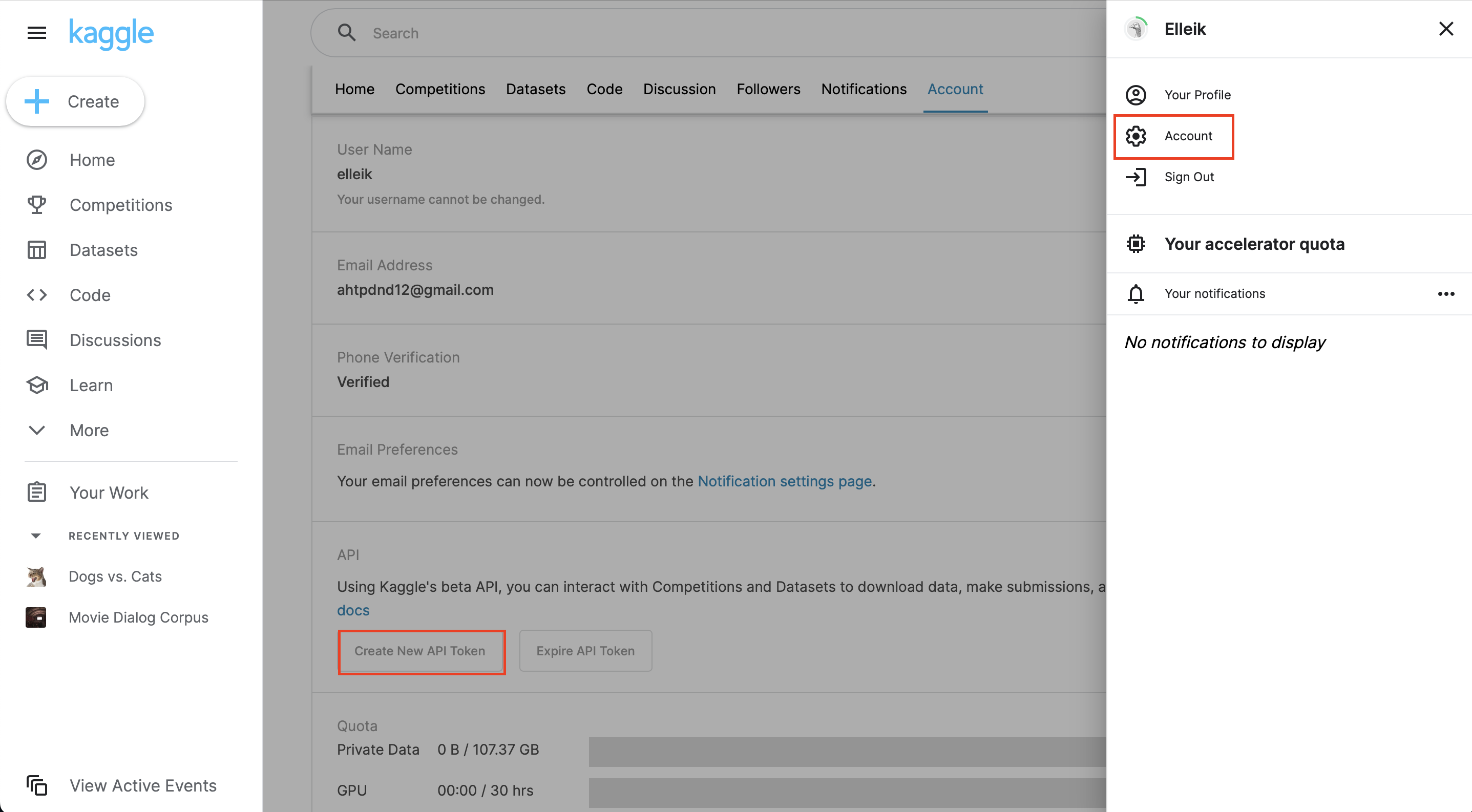This screenshot has height=812, width=1472.
Task: Open the notifications three-dot options menu
Action: (1446, 293)
